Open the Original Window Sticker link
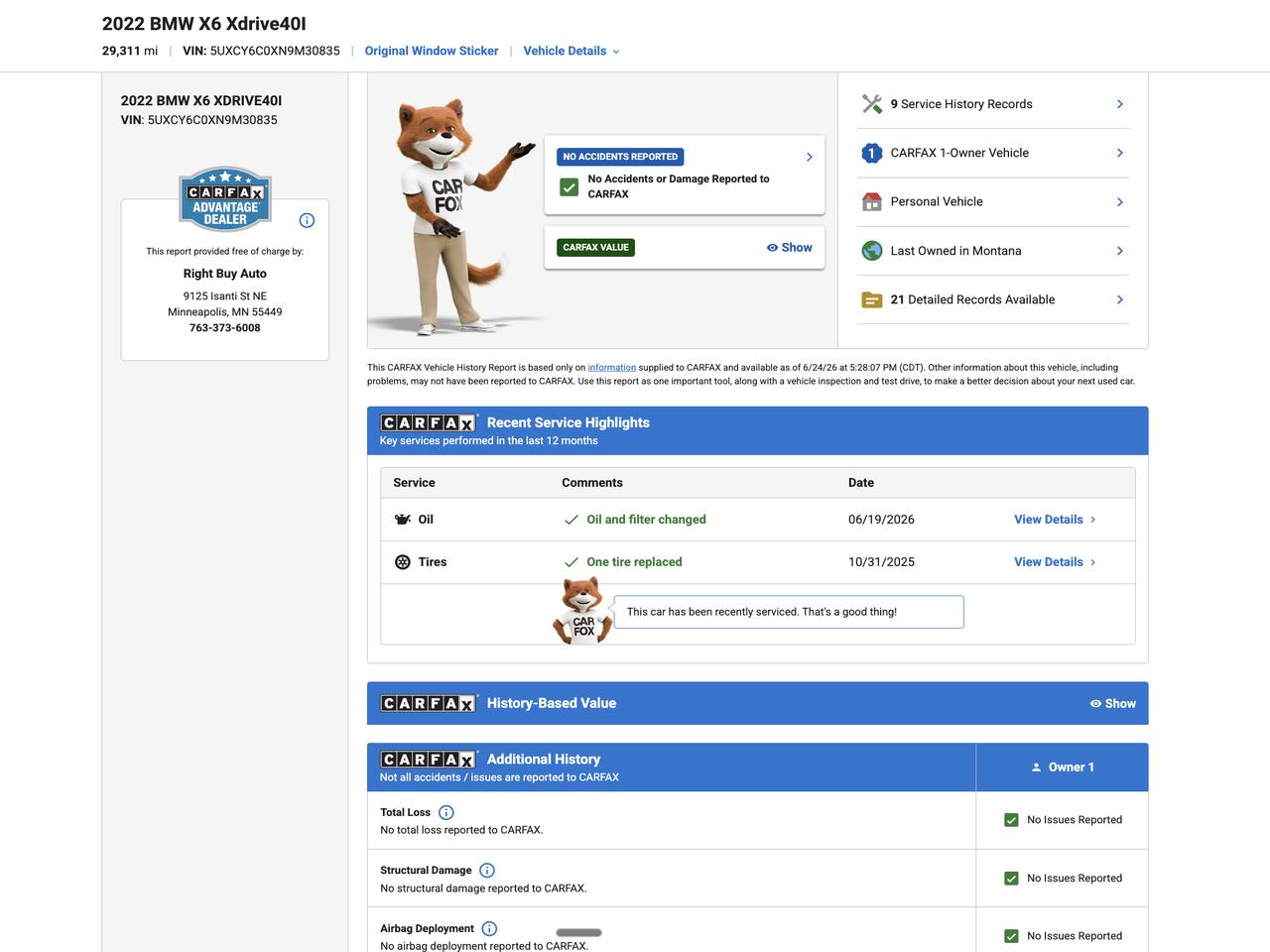The height and width of the screenshot is (952, 1270). (432, 52)
